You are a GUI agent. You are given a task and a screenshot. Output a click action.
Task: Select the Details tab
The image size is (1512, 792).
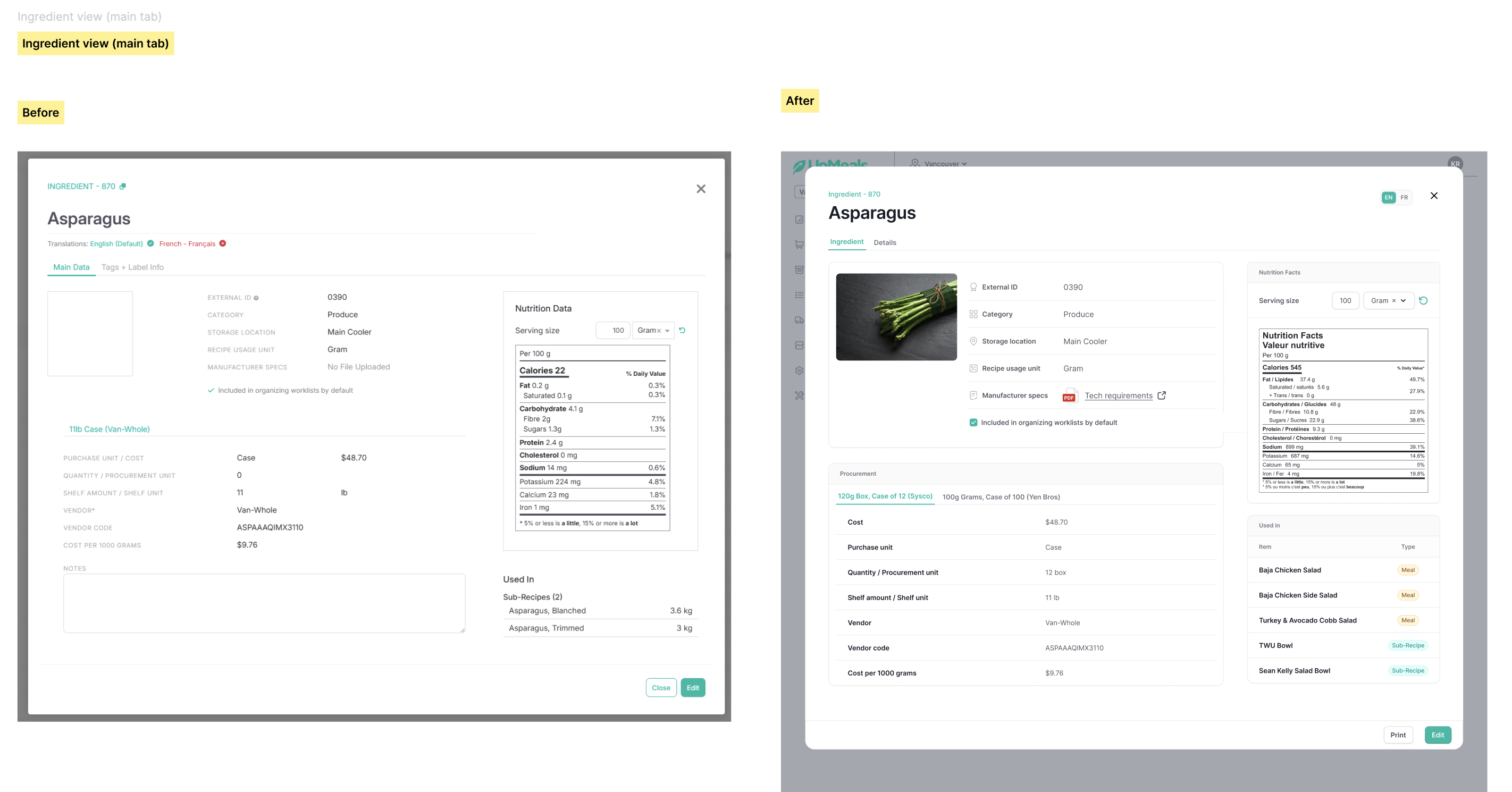click(x=885, y=242)
